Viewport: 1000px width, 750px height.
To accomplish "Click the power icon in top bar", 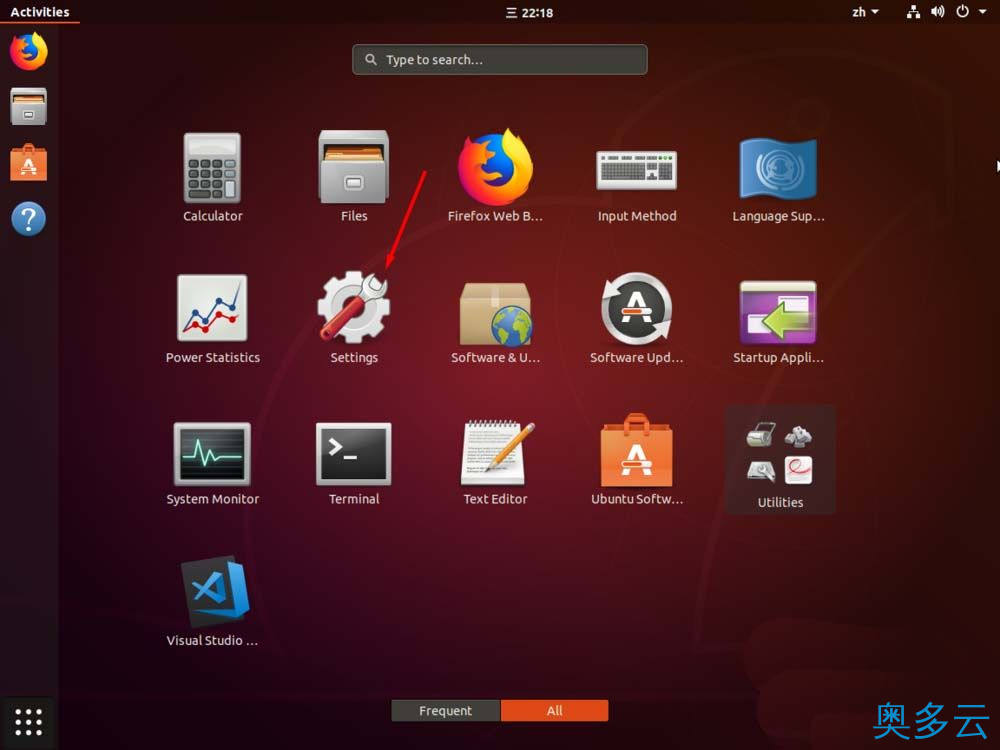I will point(962,11).
